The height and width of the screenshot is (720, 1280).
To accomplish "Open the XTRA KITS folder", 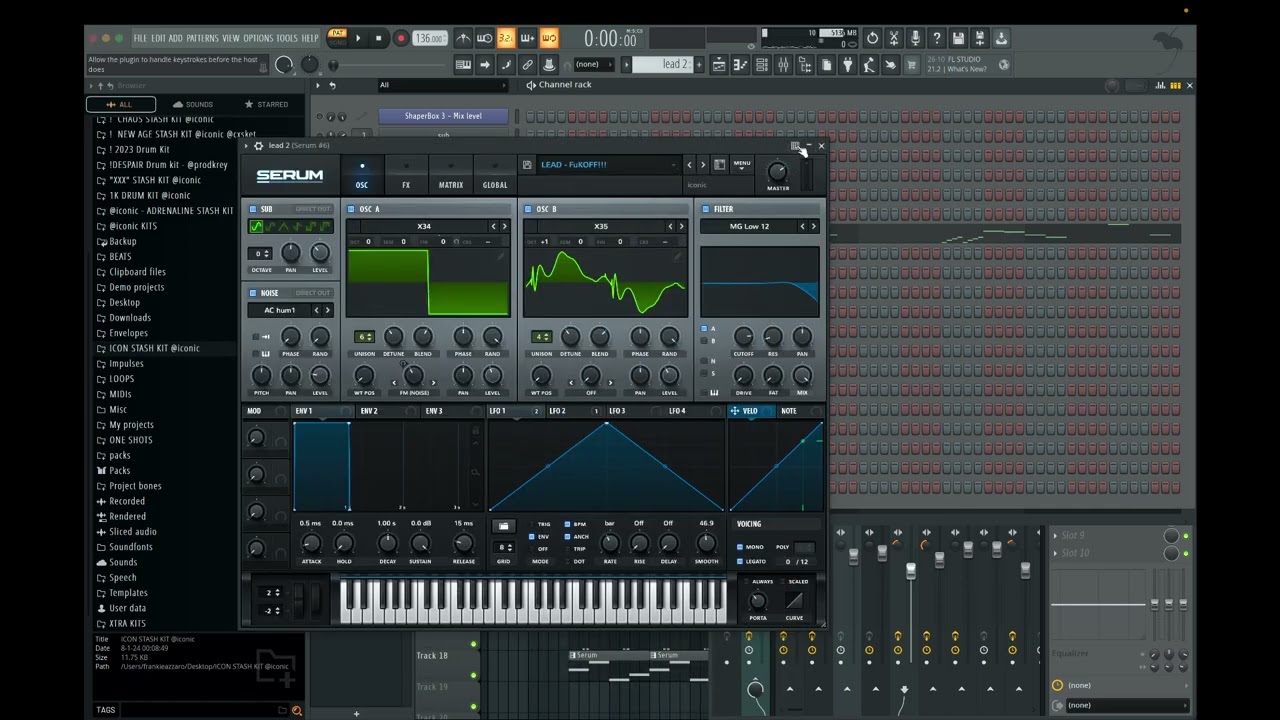I will (x=127, y=624).
